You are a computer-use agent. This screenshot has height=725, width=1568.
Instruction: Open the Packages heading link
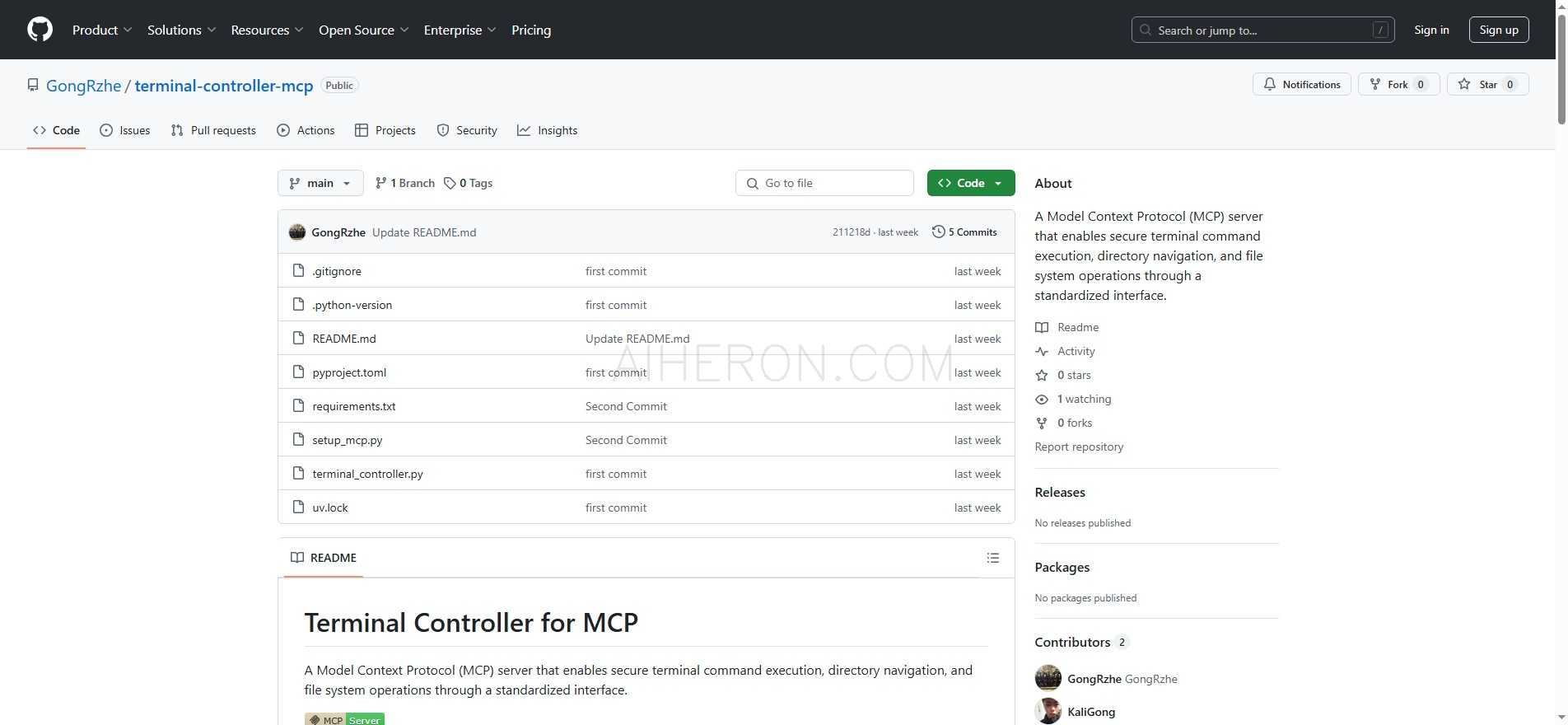[x=1062, y=567]
